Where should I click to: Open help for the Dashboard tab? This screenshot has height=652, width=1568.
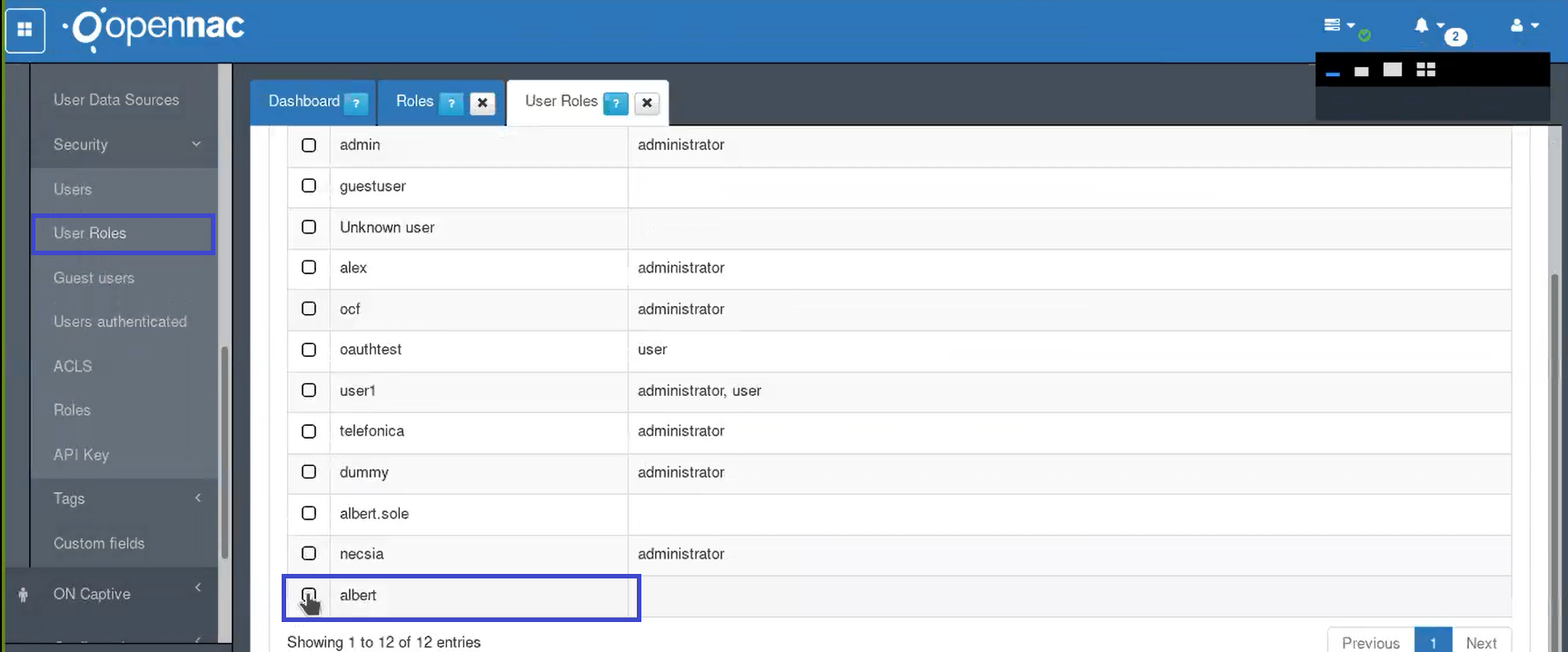[x=356, y=104]
